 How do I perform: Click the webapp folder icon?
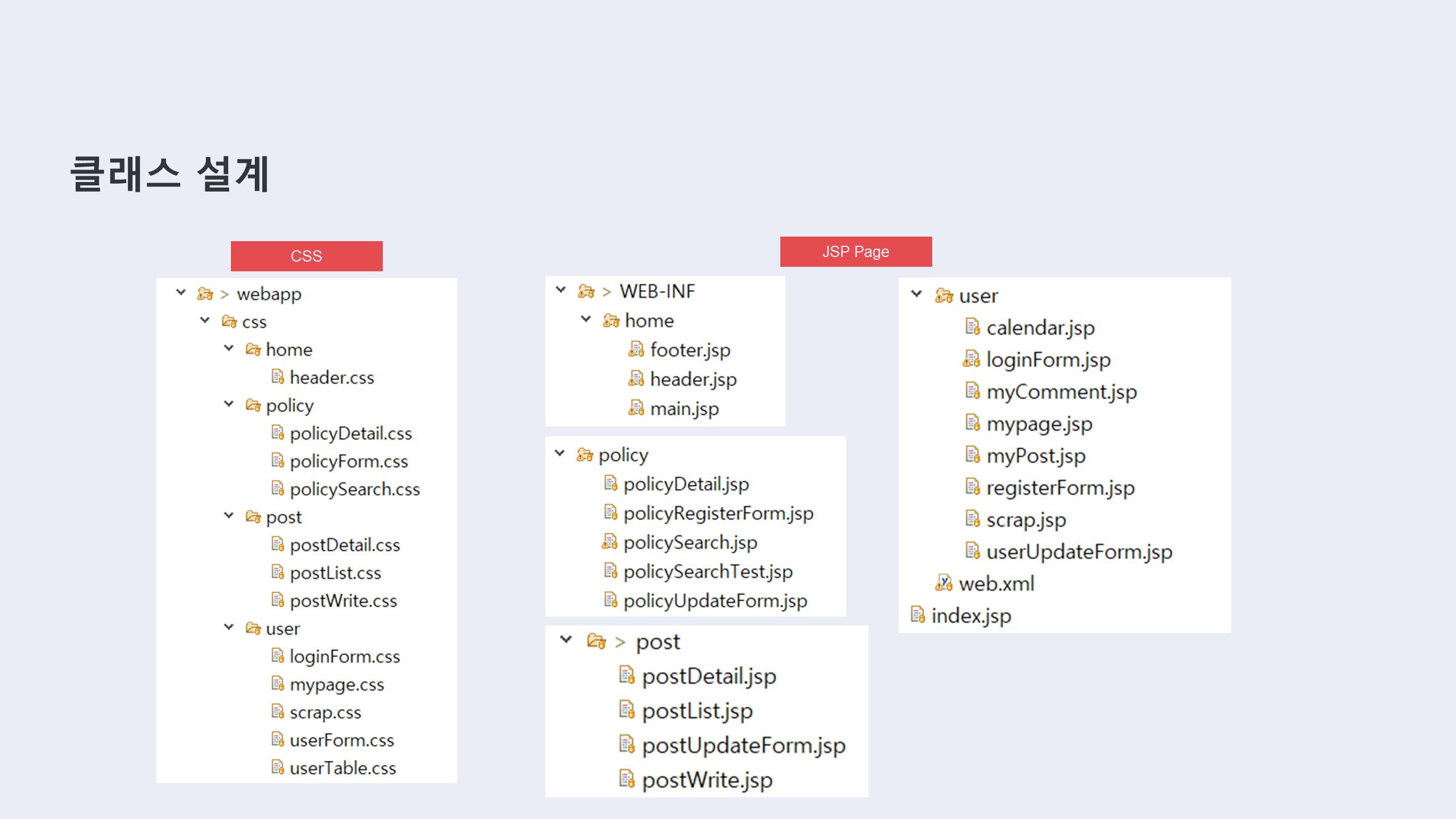[x=205, y=294]
